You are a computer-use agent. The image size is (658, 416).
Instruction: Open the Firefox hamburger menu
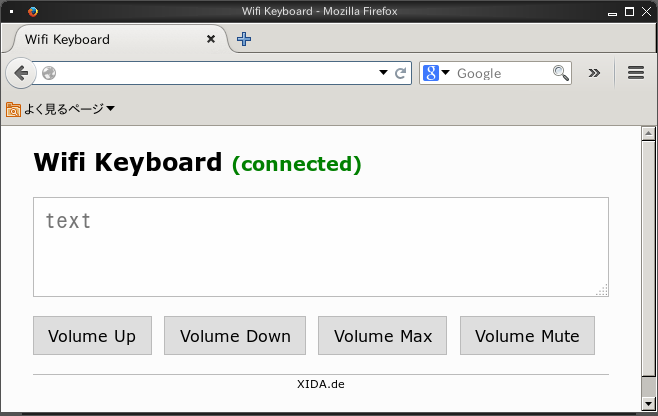(x=635, y=72)
